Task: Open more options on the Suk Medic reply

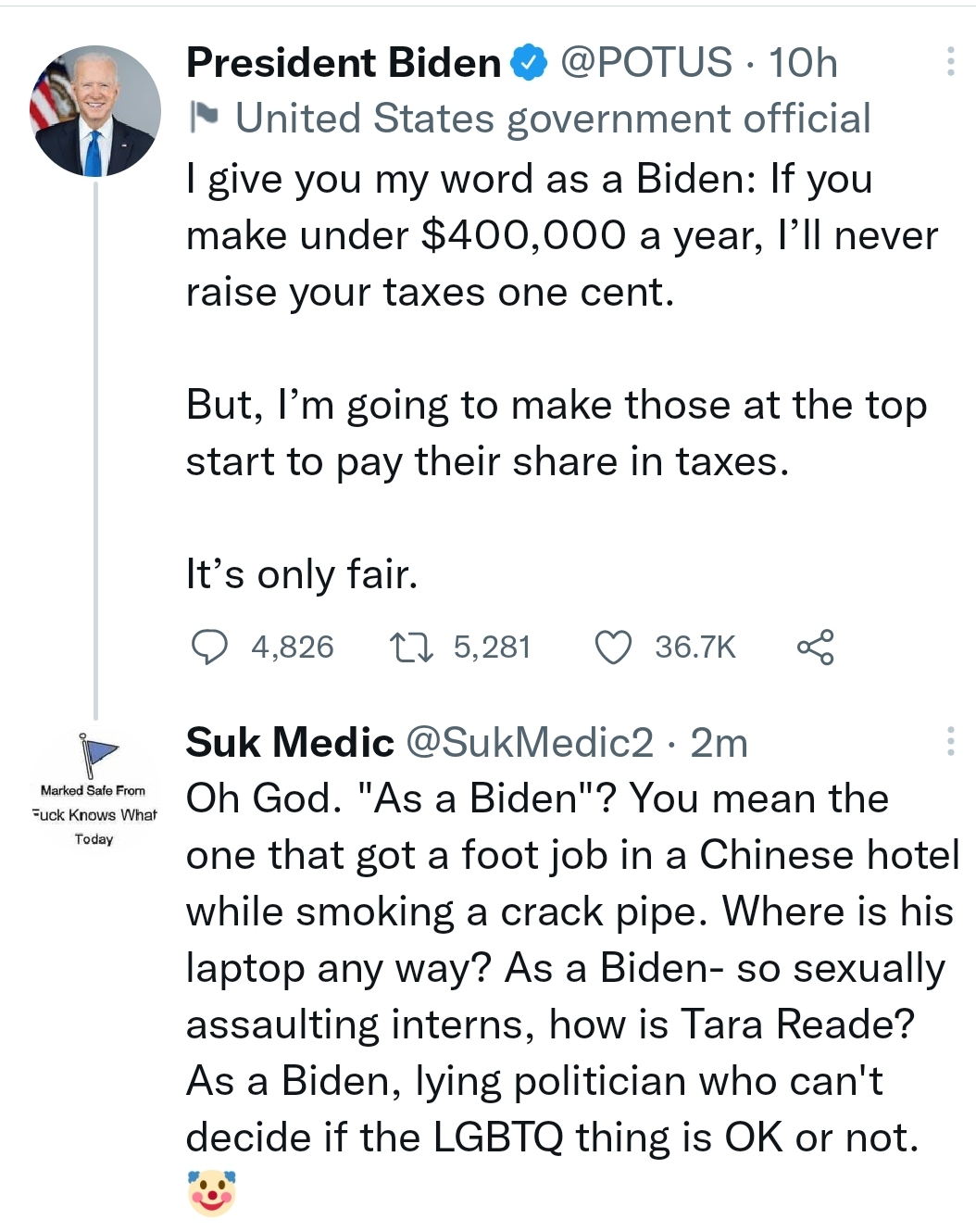Action: [x=950, y=741]
